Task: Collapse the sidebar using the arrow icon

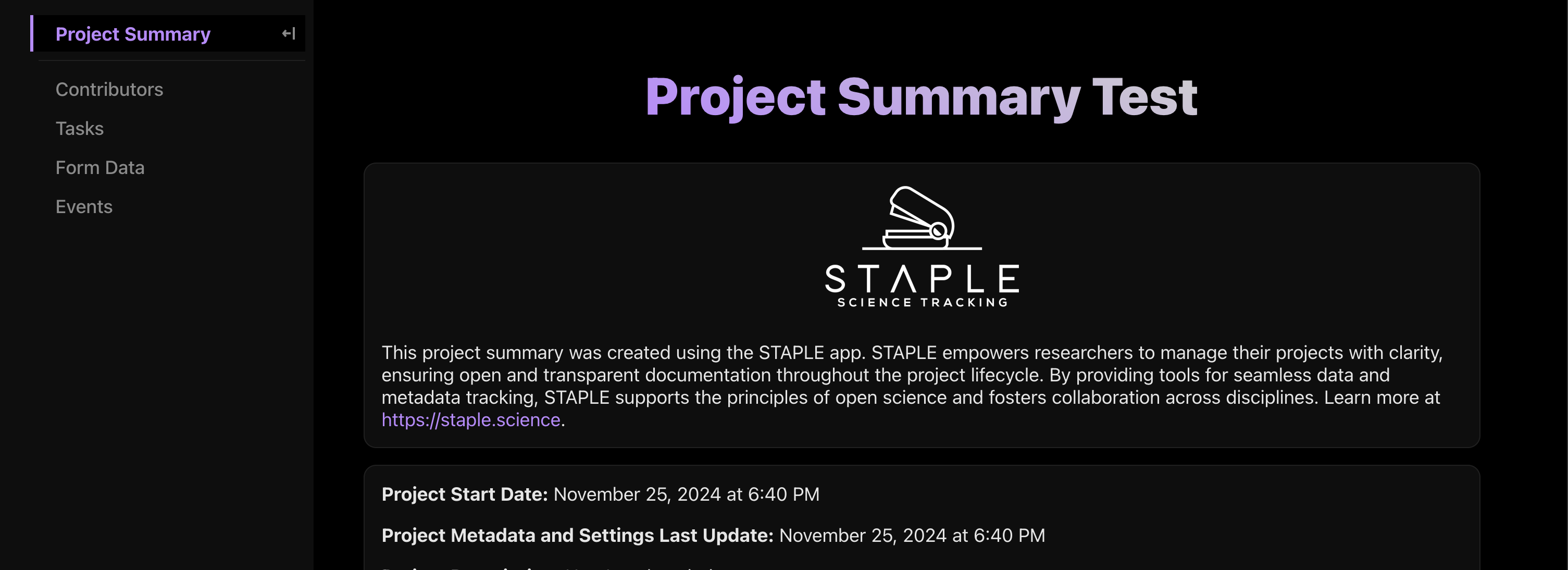Action: (x=289, y=33)
